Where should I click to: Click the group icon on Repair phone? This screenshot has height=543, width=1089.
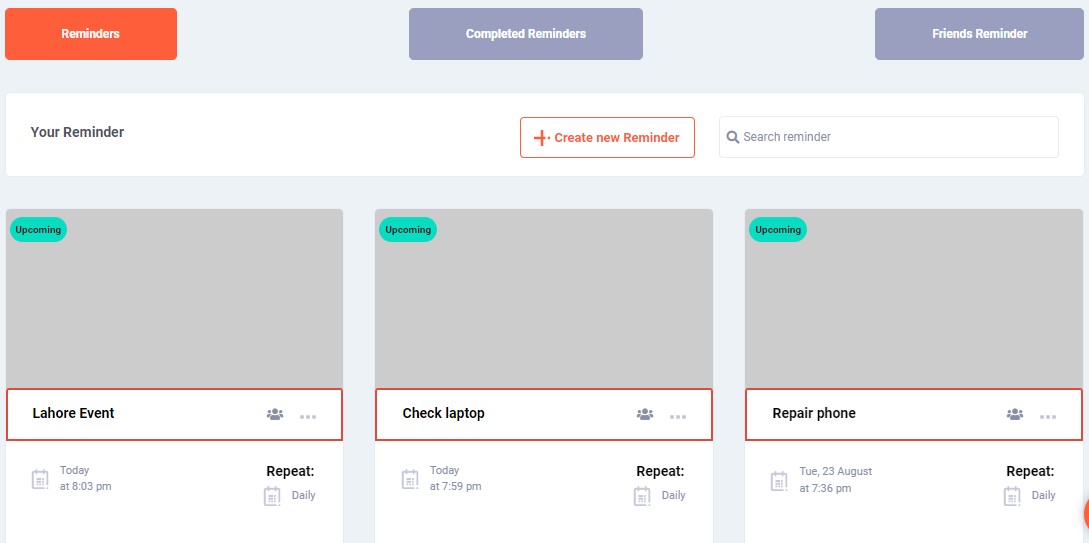coord(1015,414)
